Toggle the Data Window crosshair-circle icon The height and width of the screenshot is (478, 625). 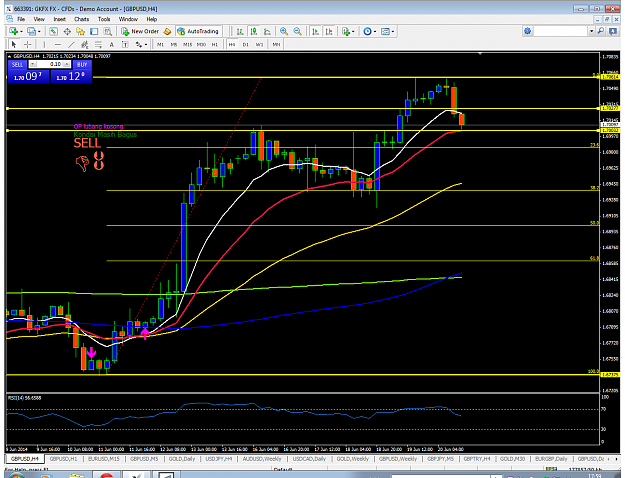[x=67, y=31]
